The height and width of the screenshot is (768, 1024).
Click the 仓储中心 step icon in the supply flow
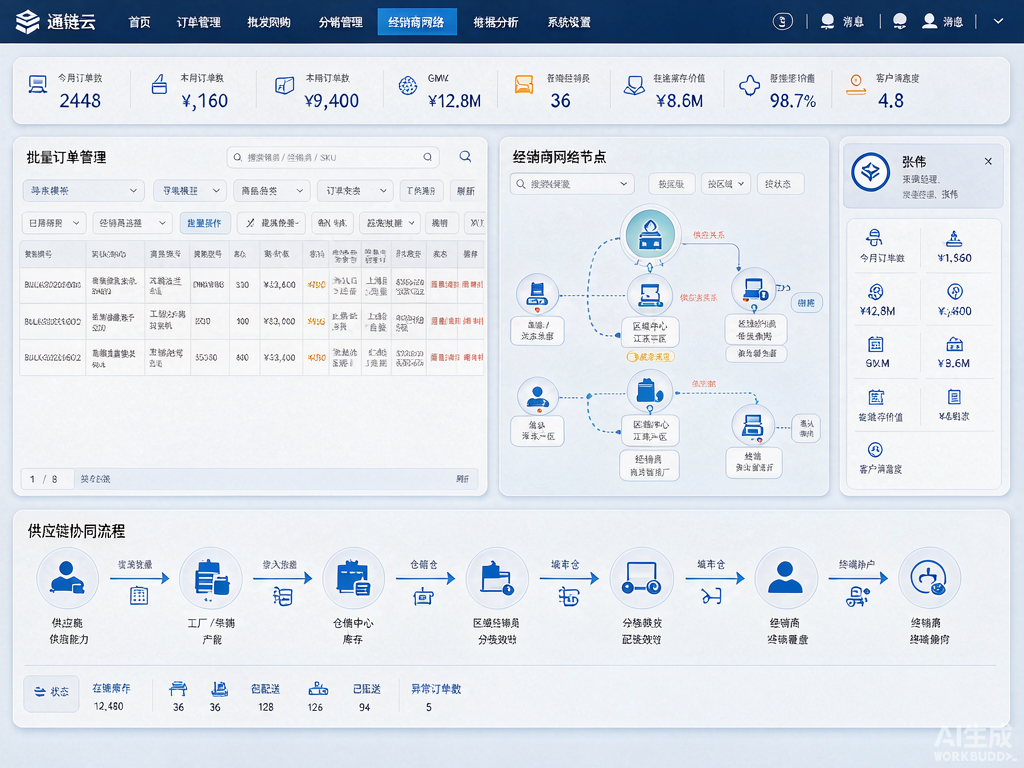pyautogui.click(x=353, y=578)
